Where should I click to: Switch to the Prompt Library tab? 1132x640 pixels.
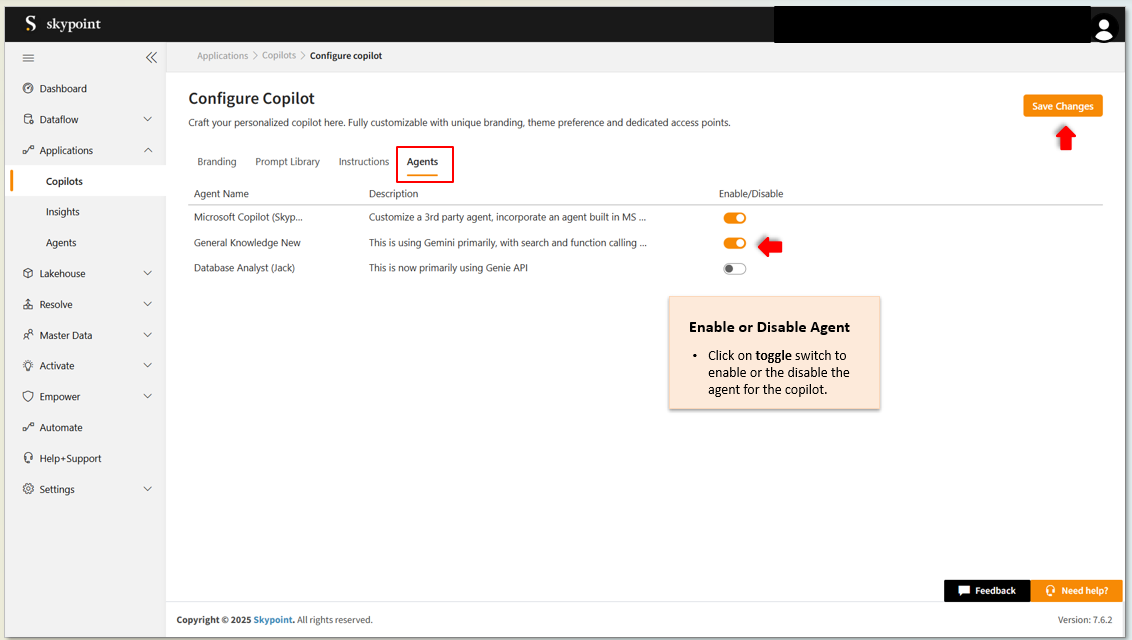tap(287, 162)
